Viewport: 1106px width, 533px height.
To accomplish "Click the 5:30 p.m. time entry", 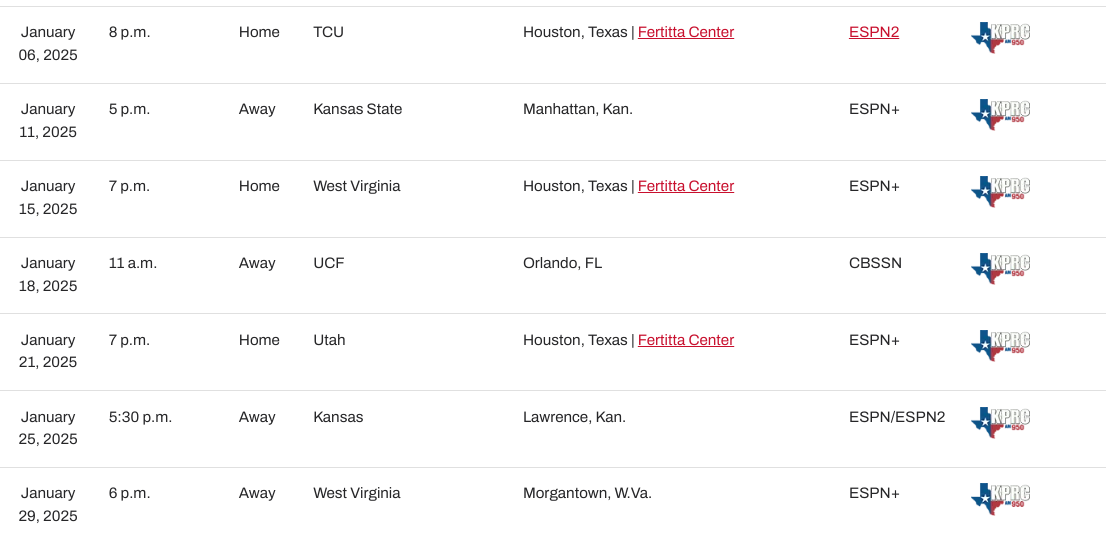I will [x=140, y=417].
